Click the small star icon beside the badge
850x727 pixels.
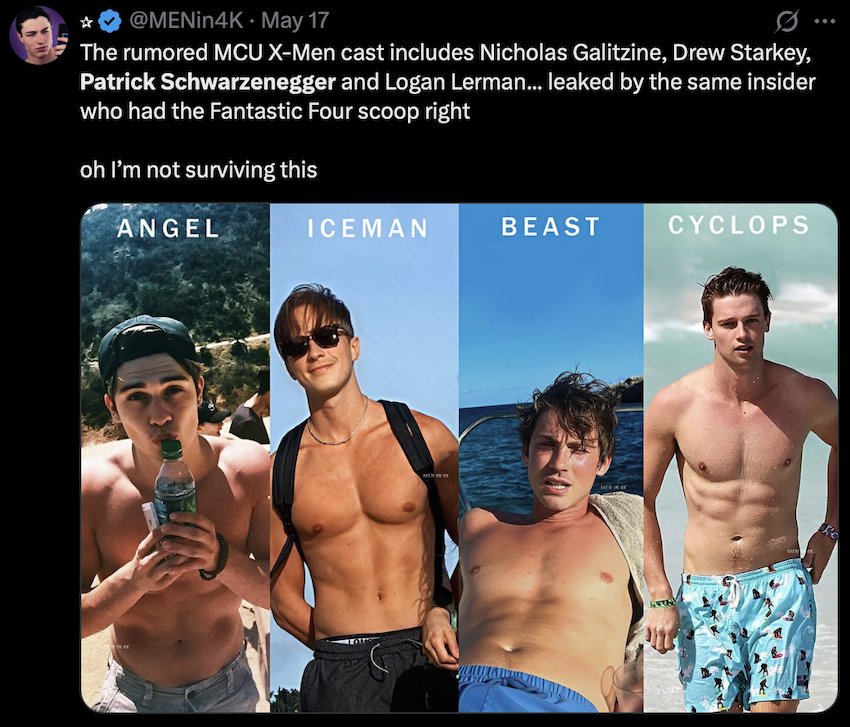tap(86, 22)
